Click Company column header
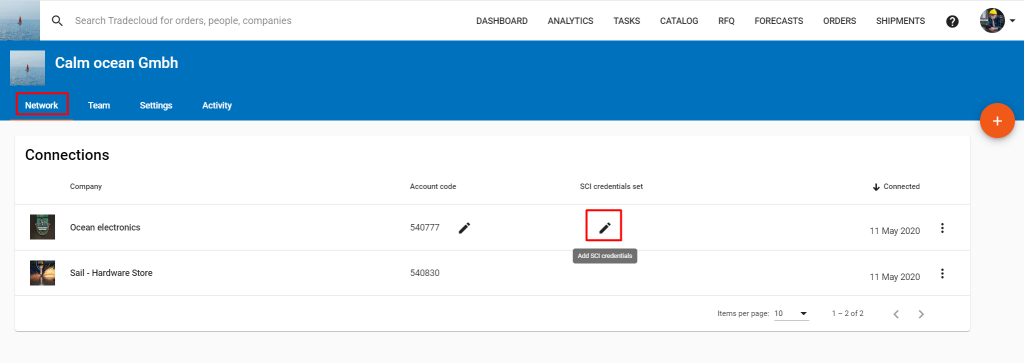This screenshot has width=1024, height=363. pyautogui.click(x=86, y=187)
